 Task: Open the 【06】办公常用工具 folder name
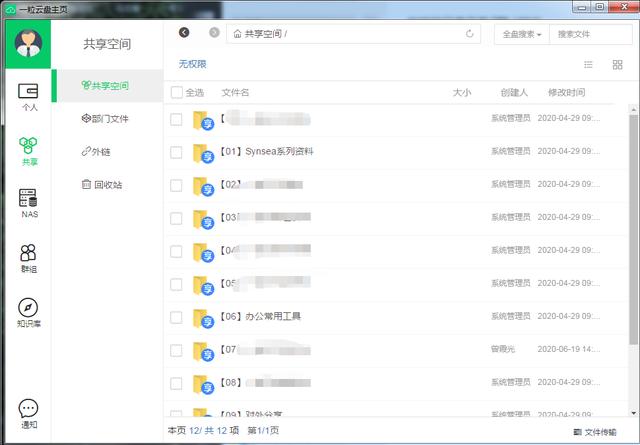(x=260, y=316)
